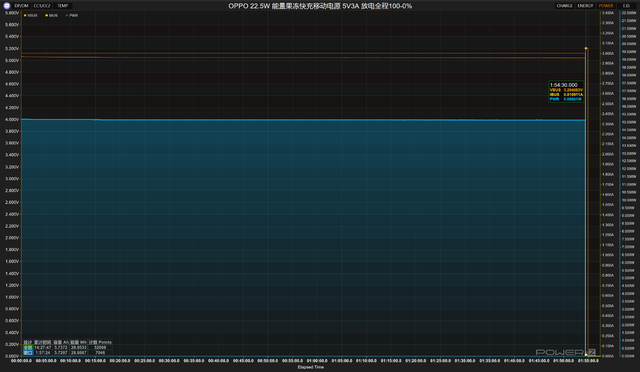Click the 5.800V voltage axis label

click(x=12, y=13)
